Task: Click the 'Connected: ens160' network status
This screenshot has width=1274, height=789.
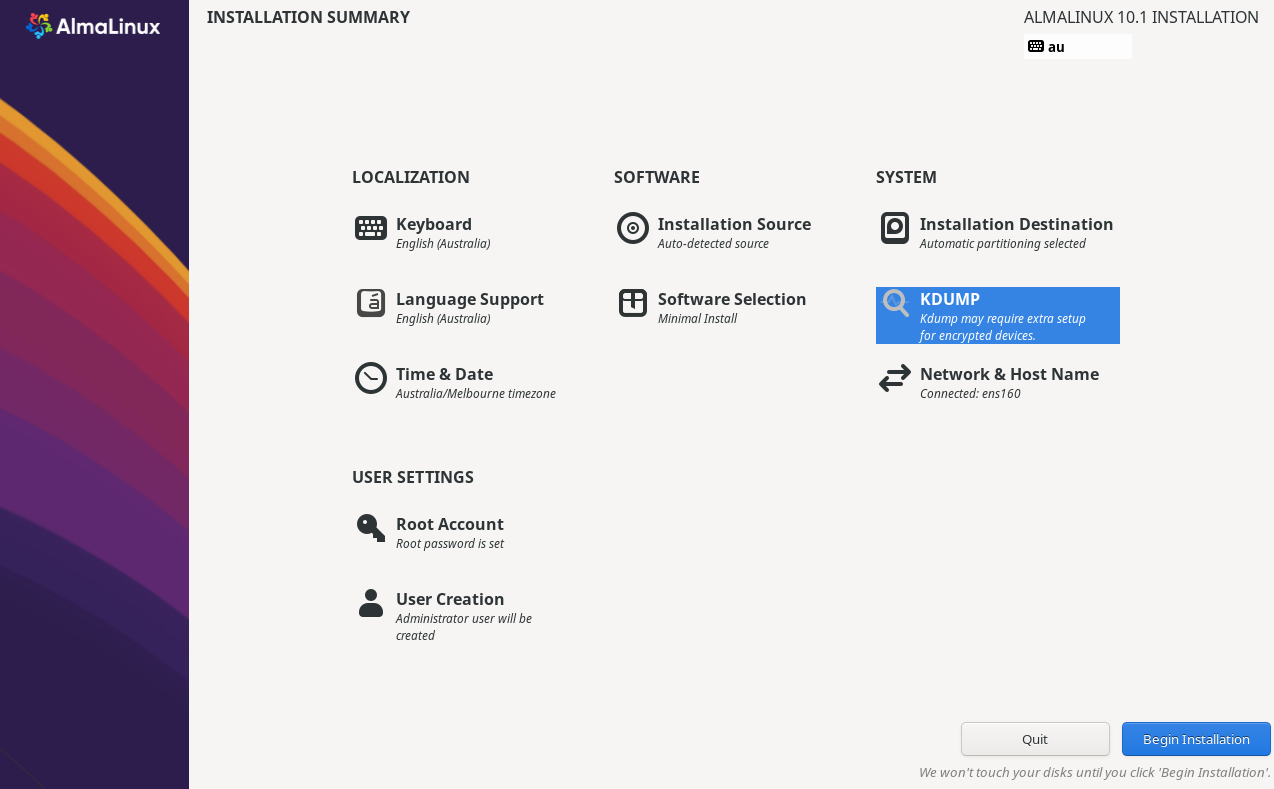Action: coord(970,394)
